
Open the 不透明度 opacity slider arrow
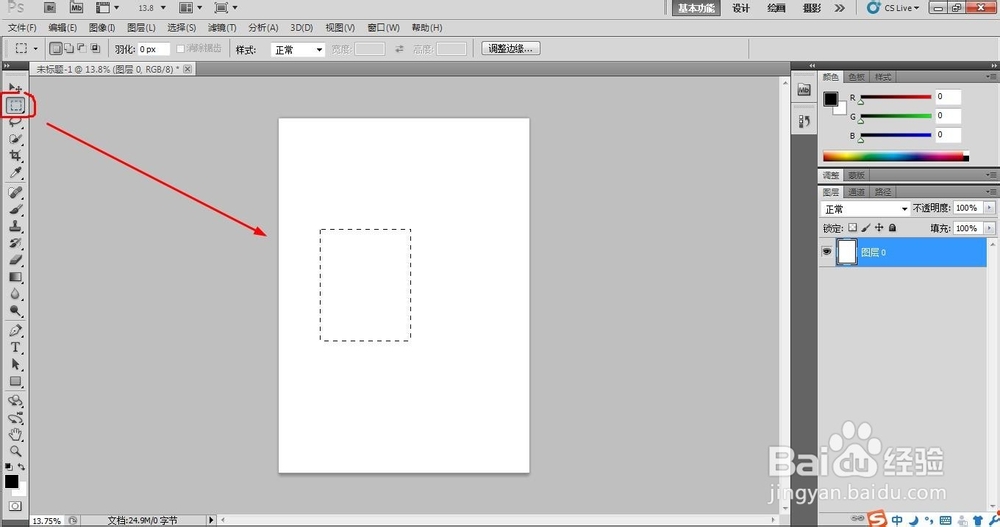(x=989, y=208)
